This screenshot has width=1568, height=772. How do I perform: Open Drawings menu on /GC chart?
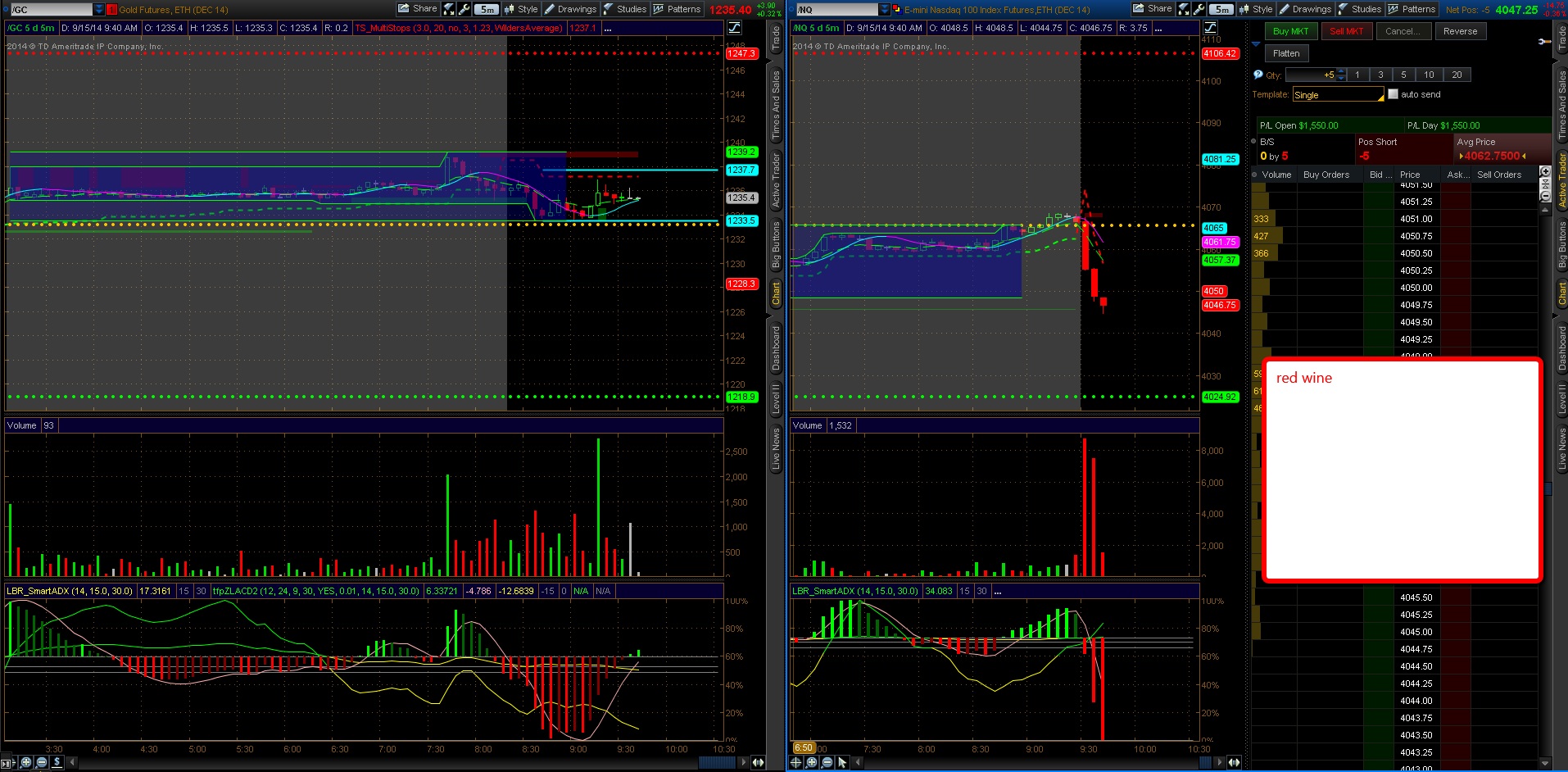(570, 9)
